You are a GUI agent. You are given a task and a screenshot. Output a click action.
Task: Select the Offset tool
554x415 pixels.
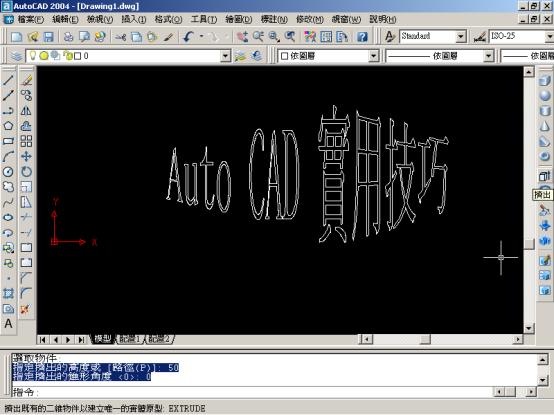pyautogui.click(x=26, y=126)
